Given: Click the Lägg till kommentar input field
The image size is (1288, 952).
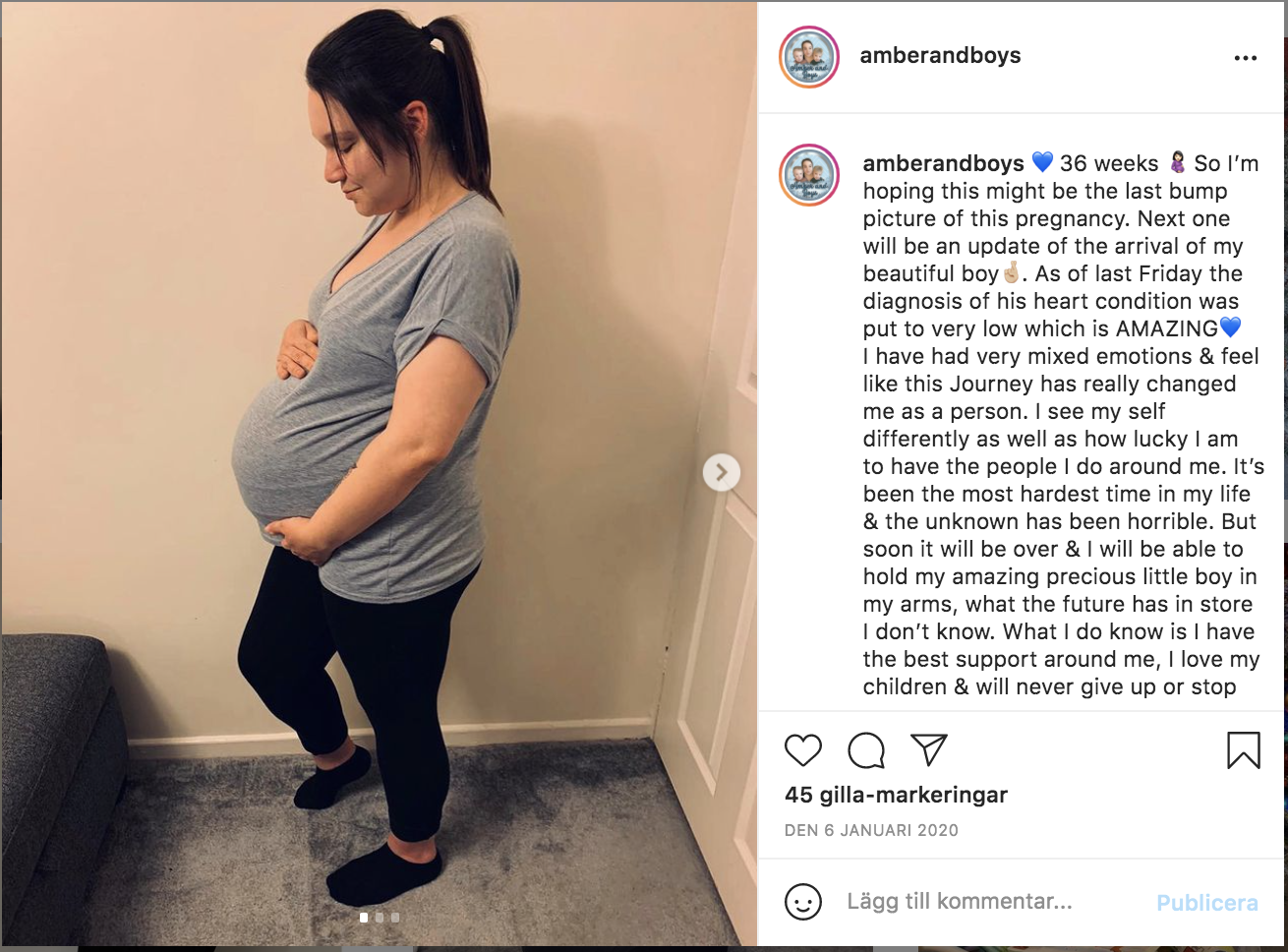Looking at the screenshot, I should point(993,902).
